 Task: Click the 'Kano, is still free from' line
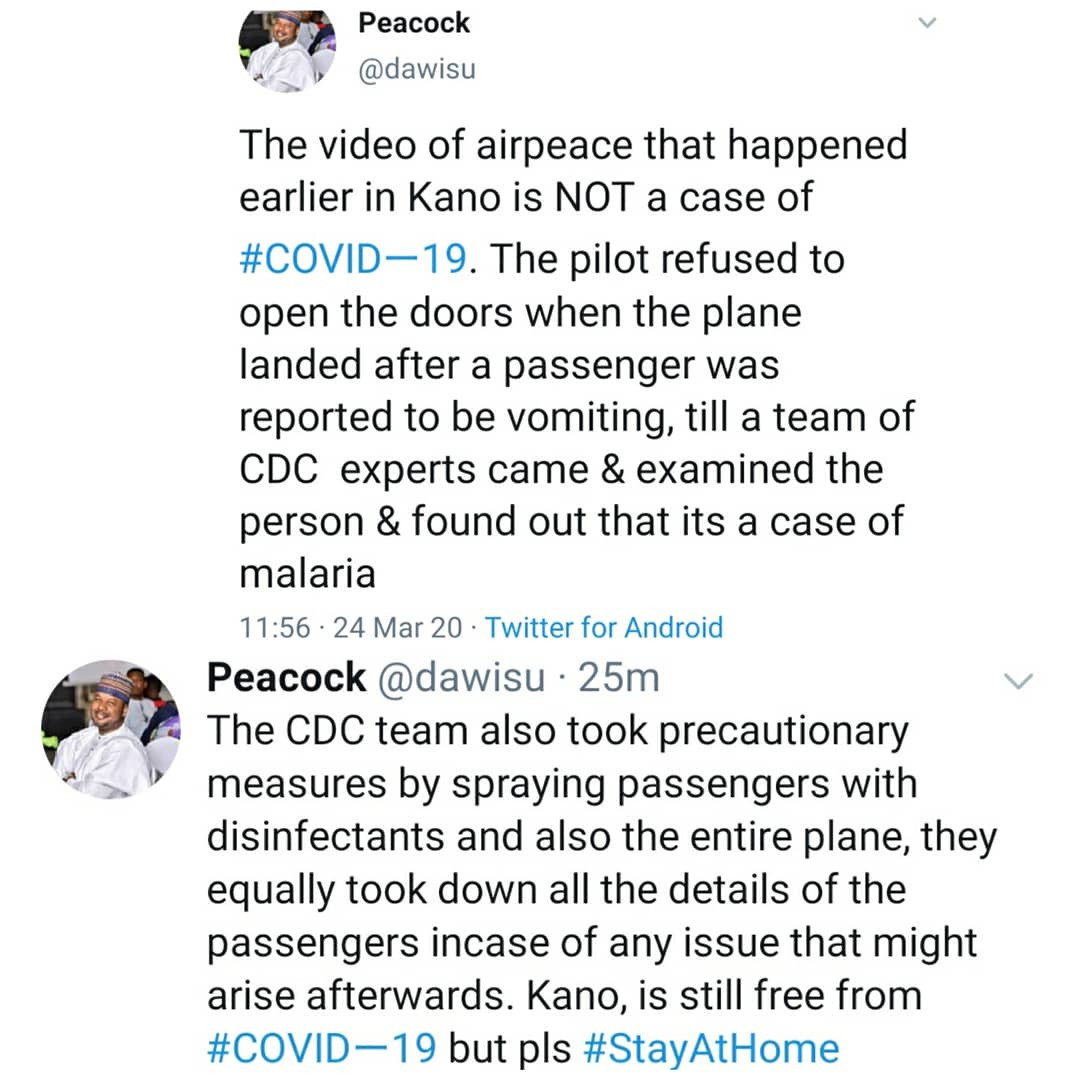click(x=725, y=996)
